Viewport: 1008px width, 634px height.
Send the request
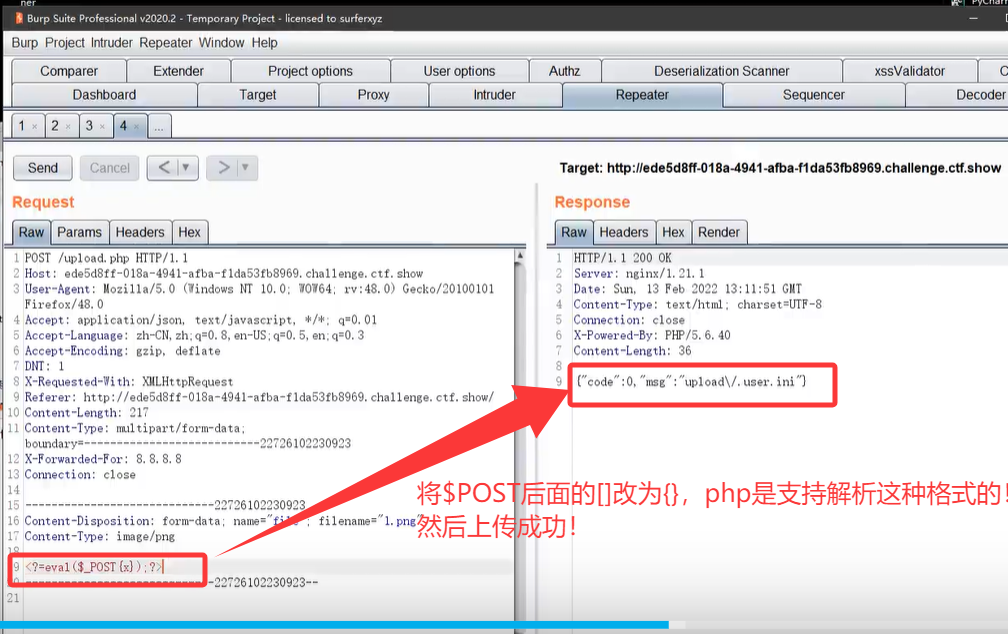pyautogui.click(x=42, y=168)
